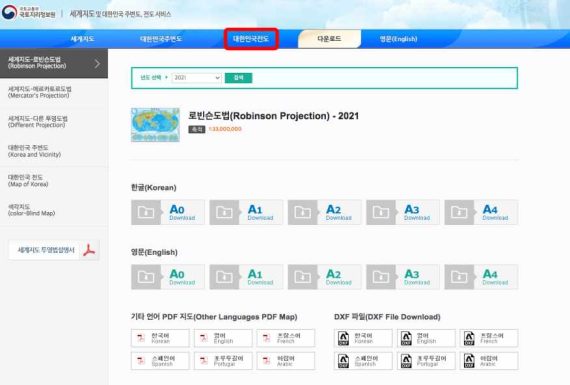Download English A3 map
The height and width of the screenshot is (385, 570).
tap(403, 277)
